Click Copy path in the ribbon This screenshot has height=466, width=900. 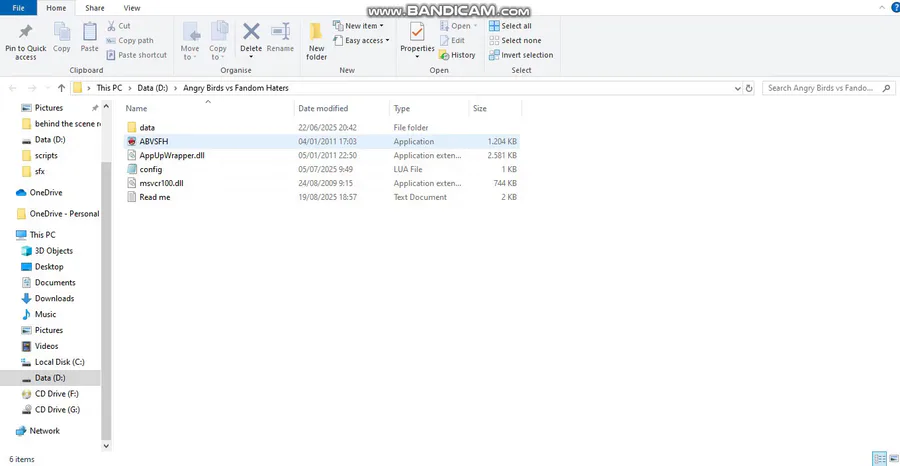(130, 41)
